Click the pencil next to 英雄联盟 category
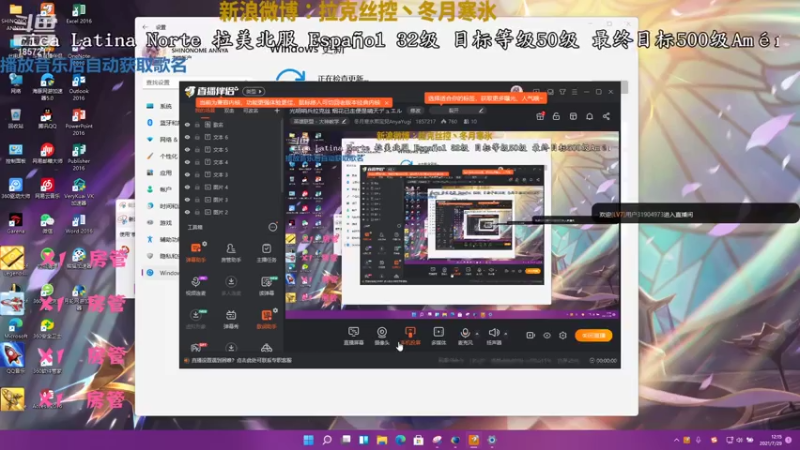The image size is (800, 450). click(x=344, y=121)
